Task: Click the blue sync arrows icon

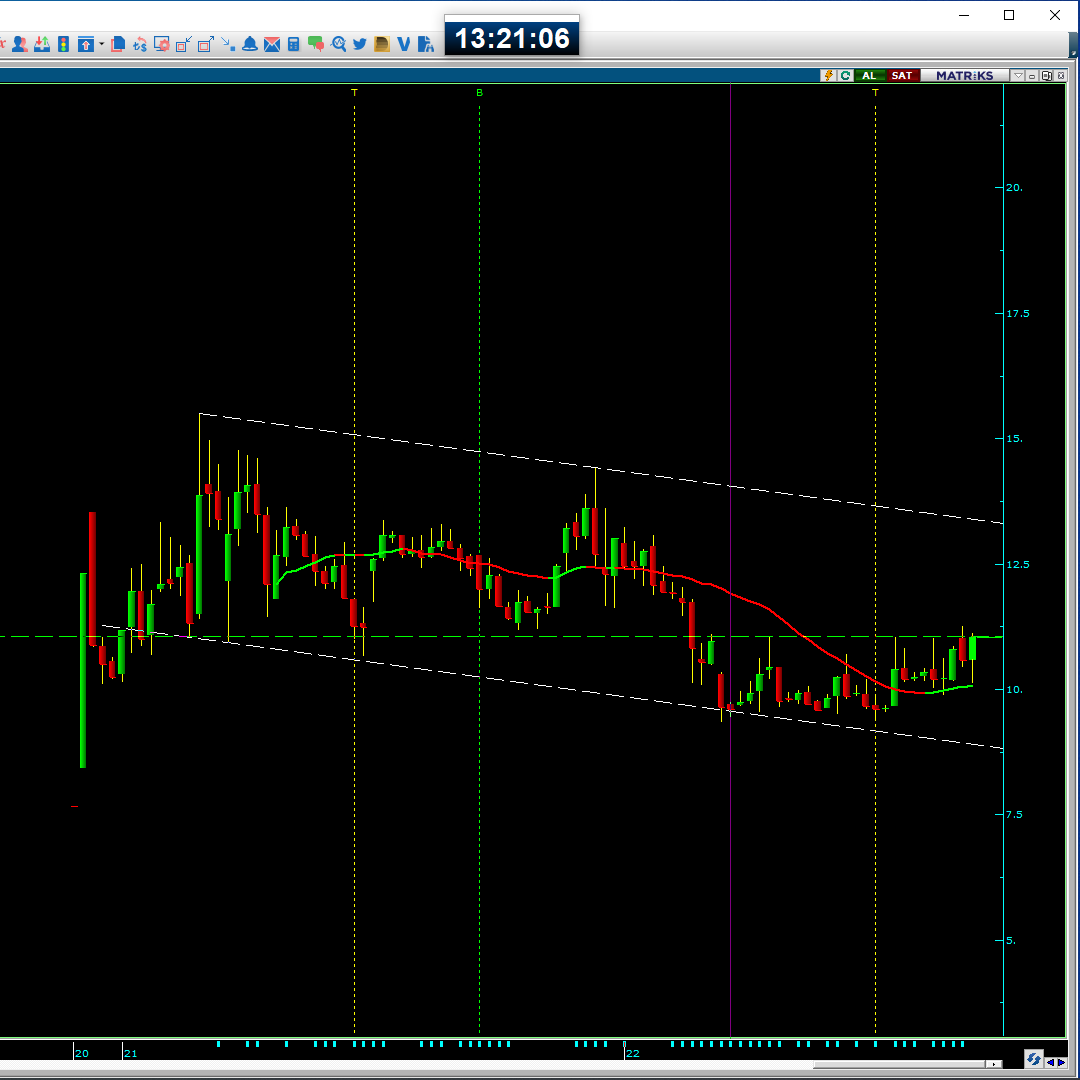Action: 1033,1059
